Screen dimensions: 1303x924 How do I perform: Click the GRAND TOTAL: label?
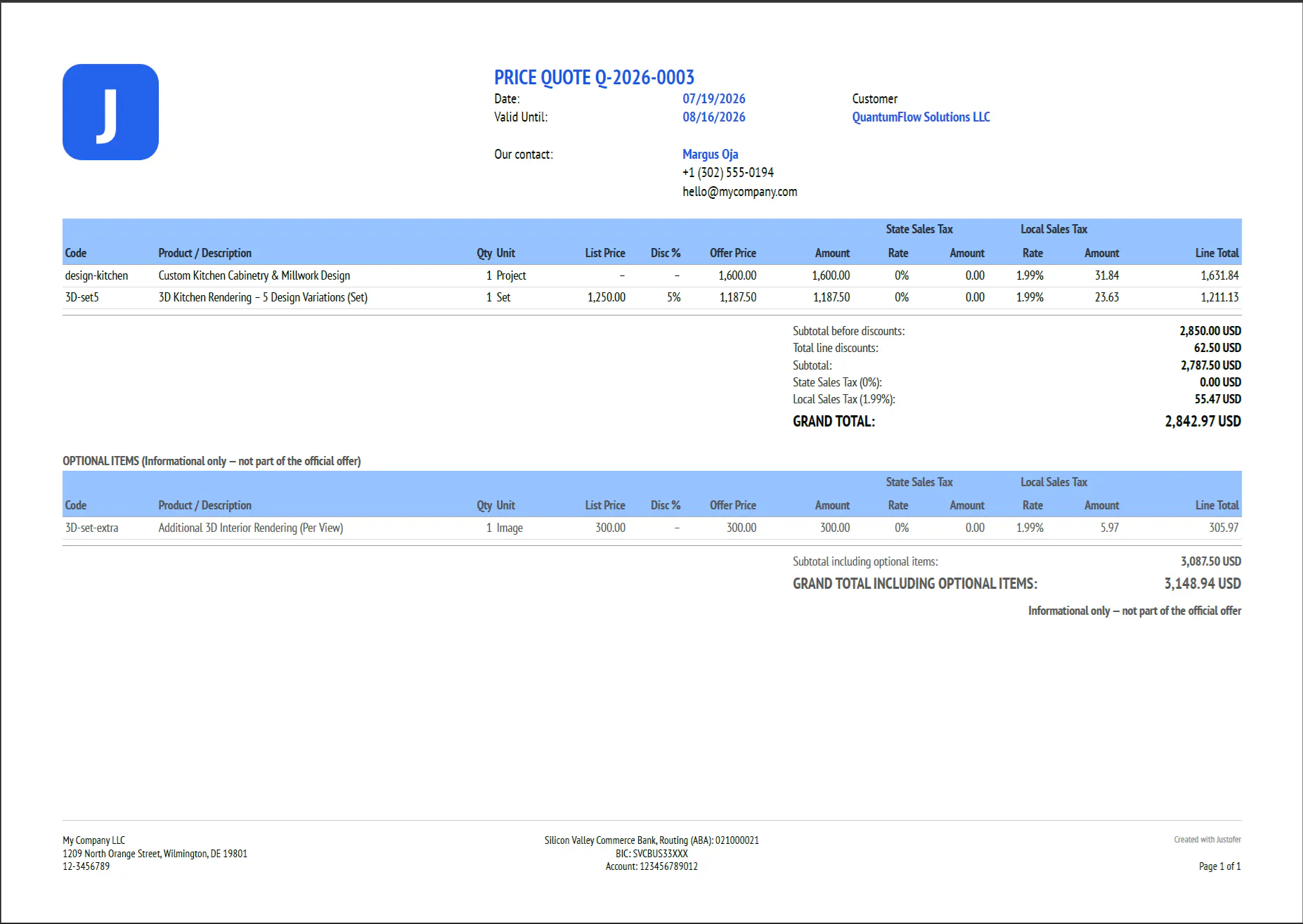834,422
